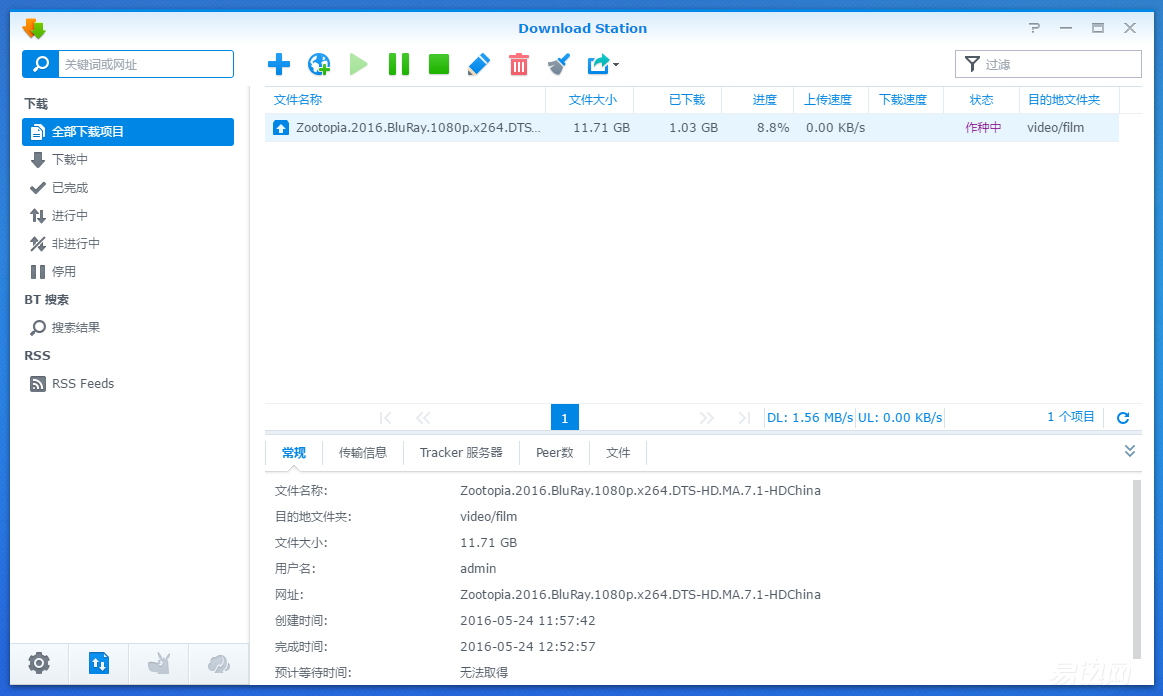Switch to the Tracker 服务器 tab
1163x696 pixels.
click(x=461, y=453)
